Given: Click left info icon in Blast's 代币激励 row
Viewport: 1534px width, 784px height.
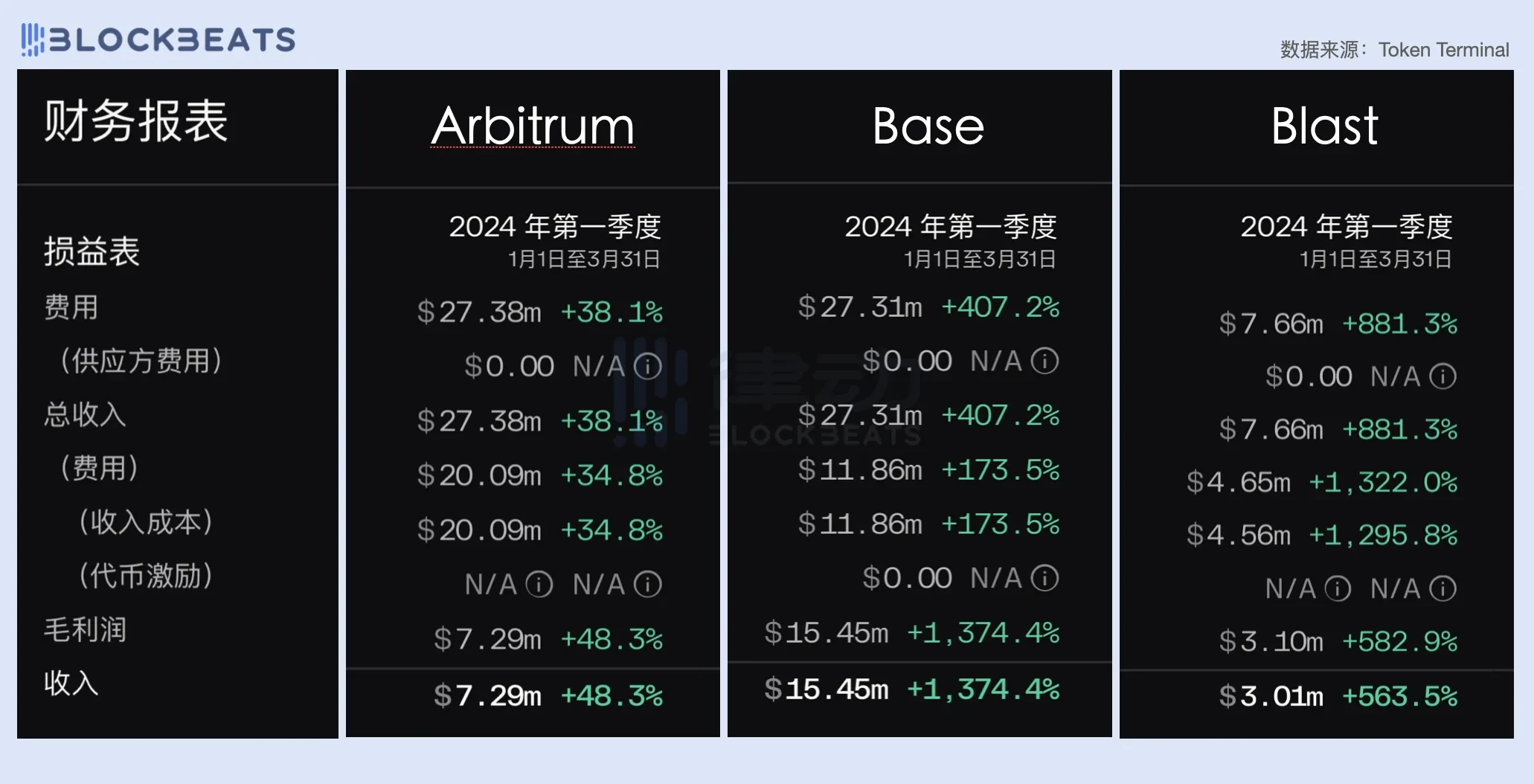Looking at the screenshot, I should 1338,589.
